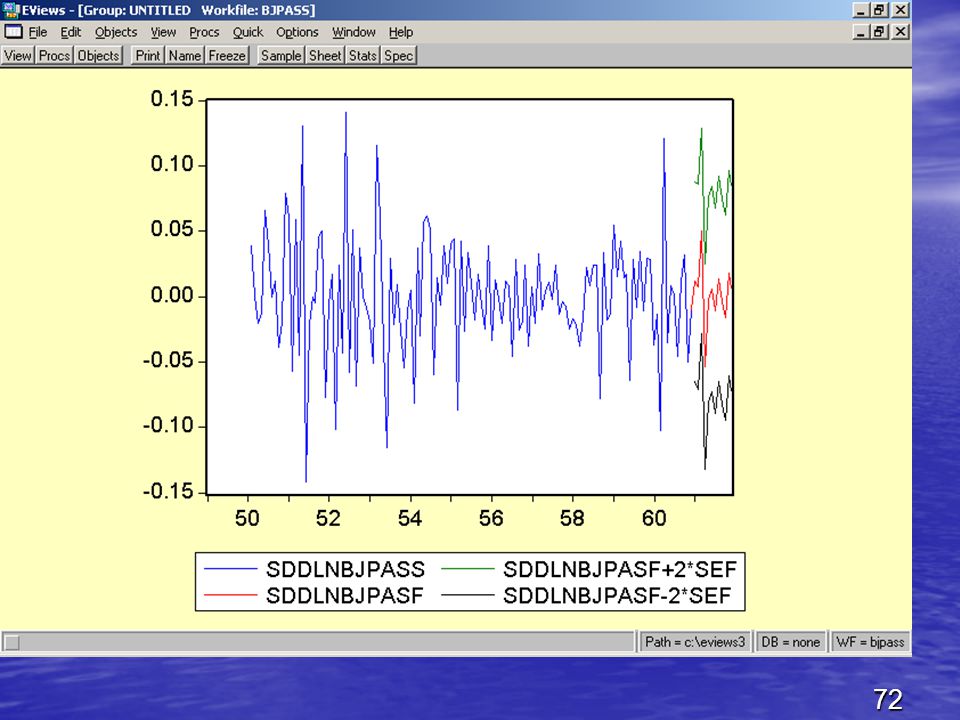The height and width of the screenshot is (720, 960).
Task: Open the View menu in menu bar
Action: pyautogui.click(x=163, y=32)
